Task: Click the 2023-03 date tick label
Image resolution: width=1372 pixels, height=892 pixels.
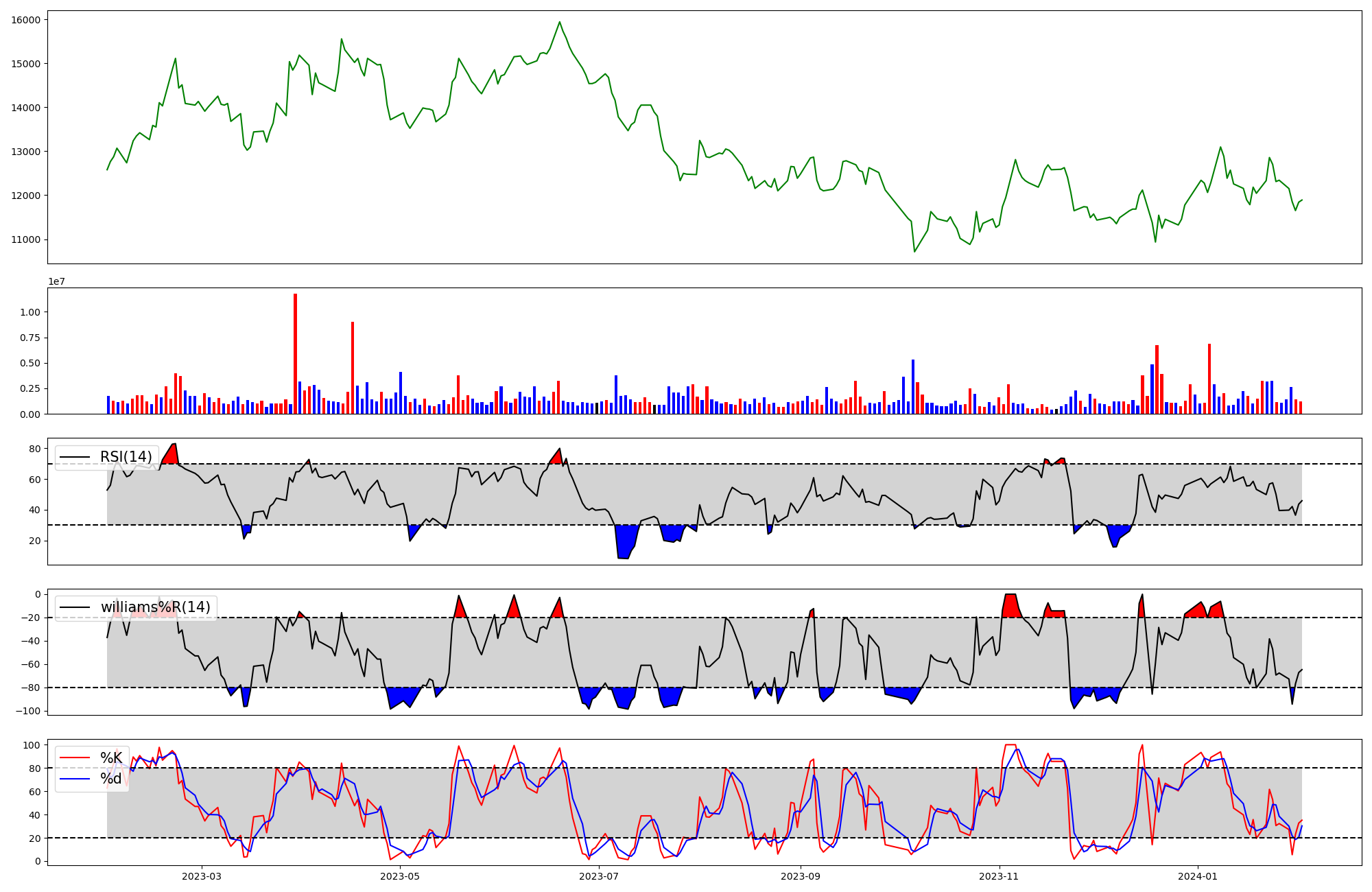Action: (x=202, y=876)
